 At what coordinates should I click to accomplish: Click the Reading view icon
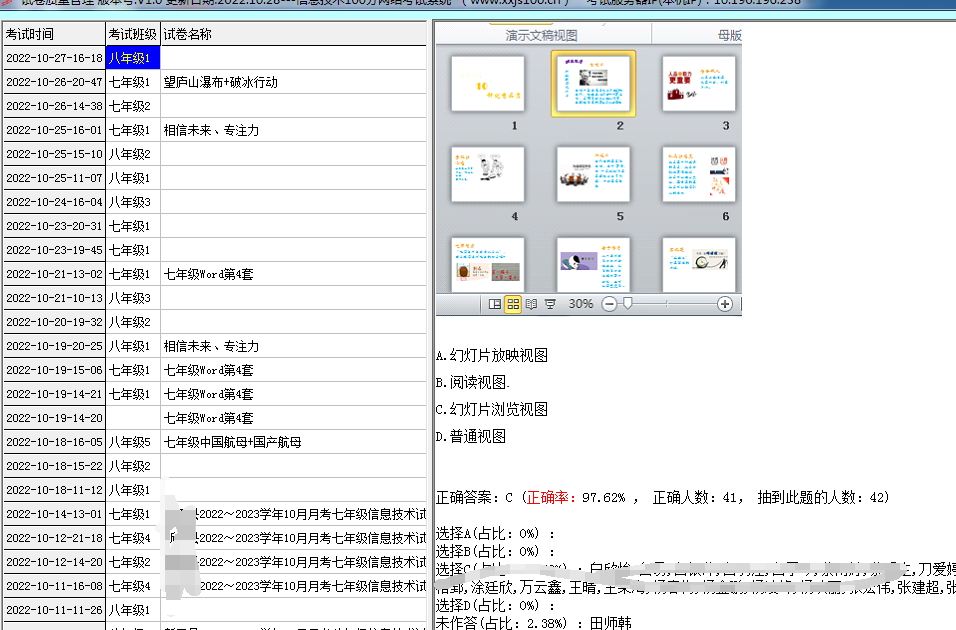tap(532, 304)
